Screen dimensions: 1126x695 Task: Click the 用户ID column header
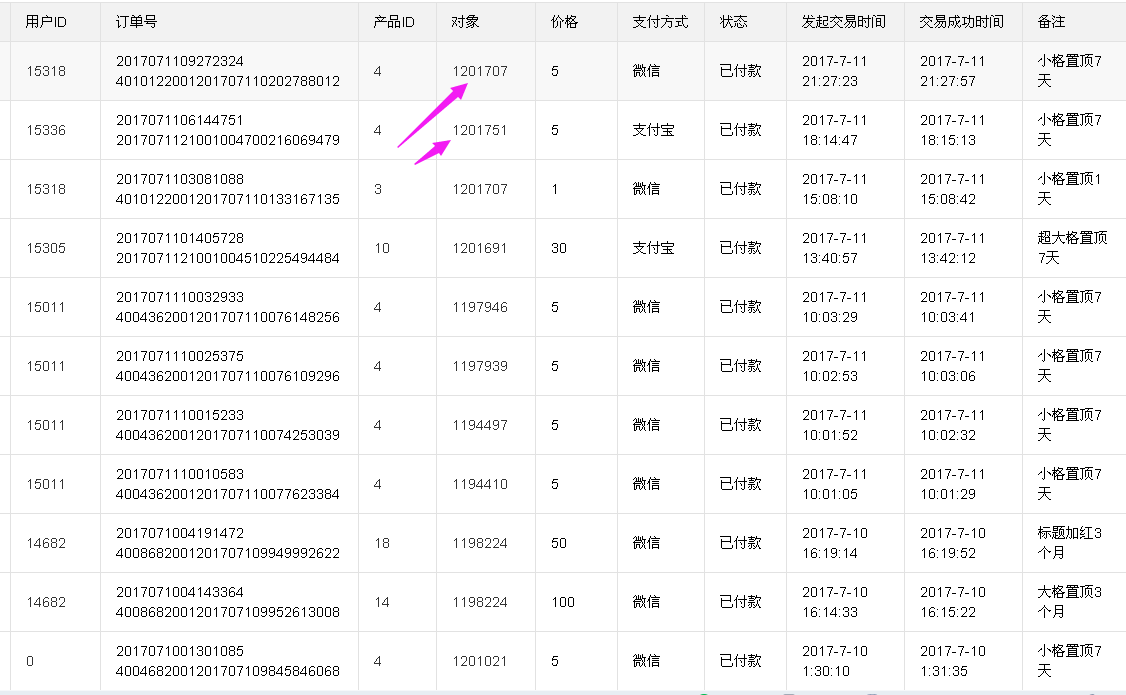coord(46,22)
